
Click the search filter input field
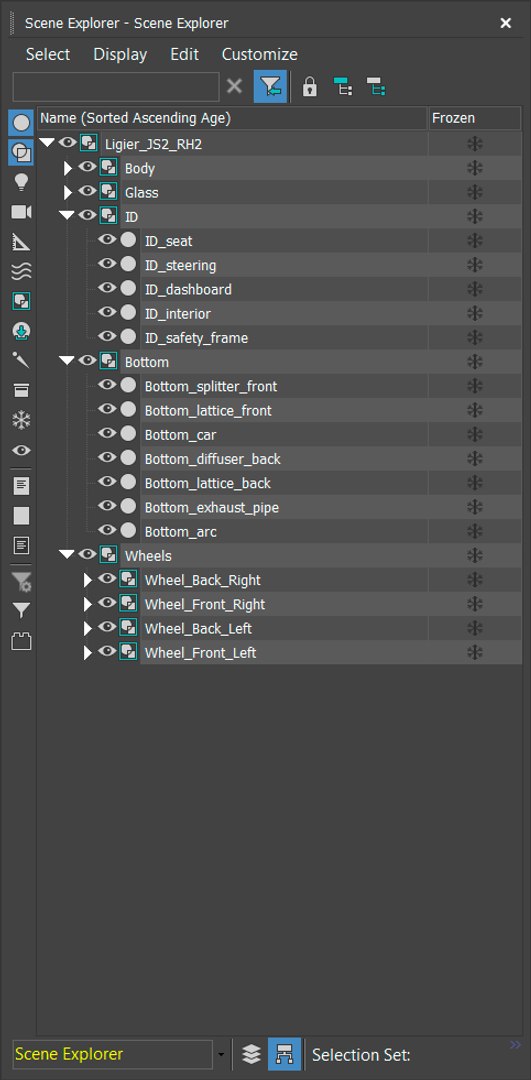click(116, 87)
